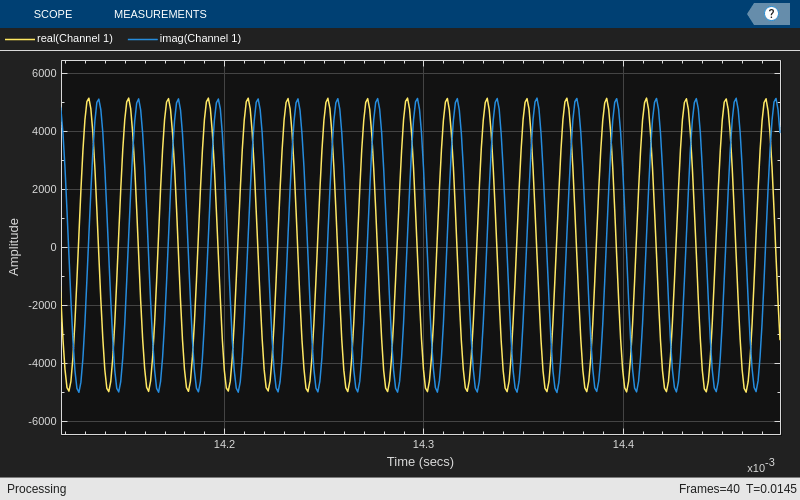Open the SCOPE tab
The width and height of the screenshot is (800, 500).
pyautogui.click(x=52, y=14)
